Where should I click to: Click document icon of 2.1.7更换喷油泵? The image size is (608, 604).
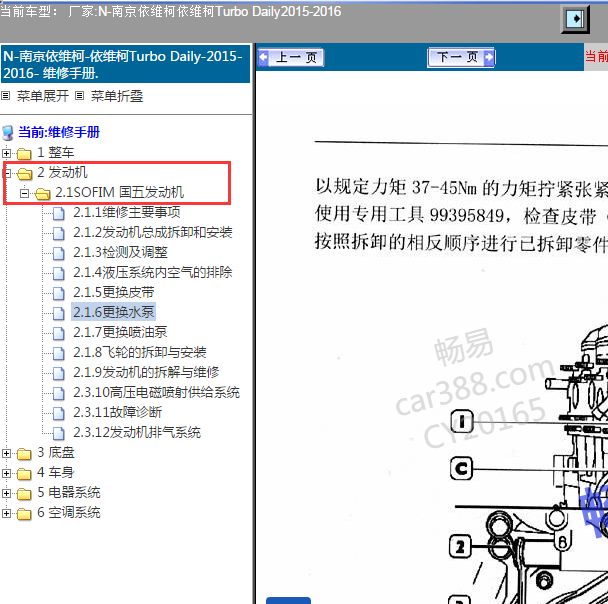coord(59,333)
